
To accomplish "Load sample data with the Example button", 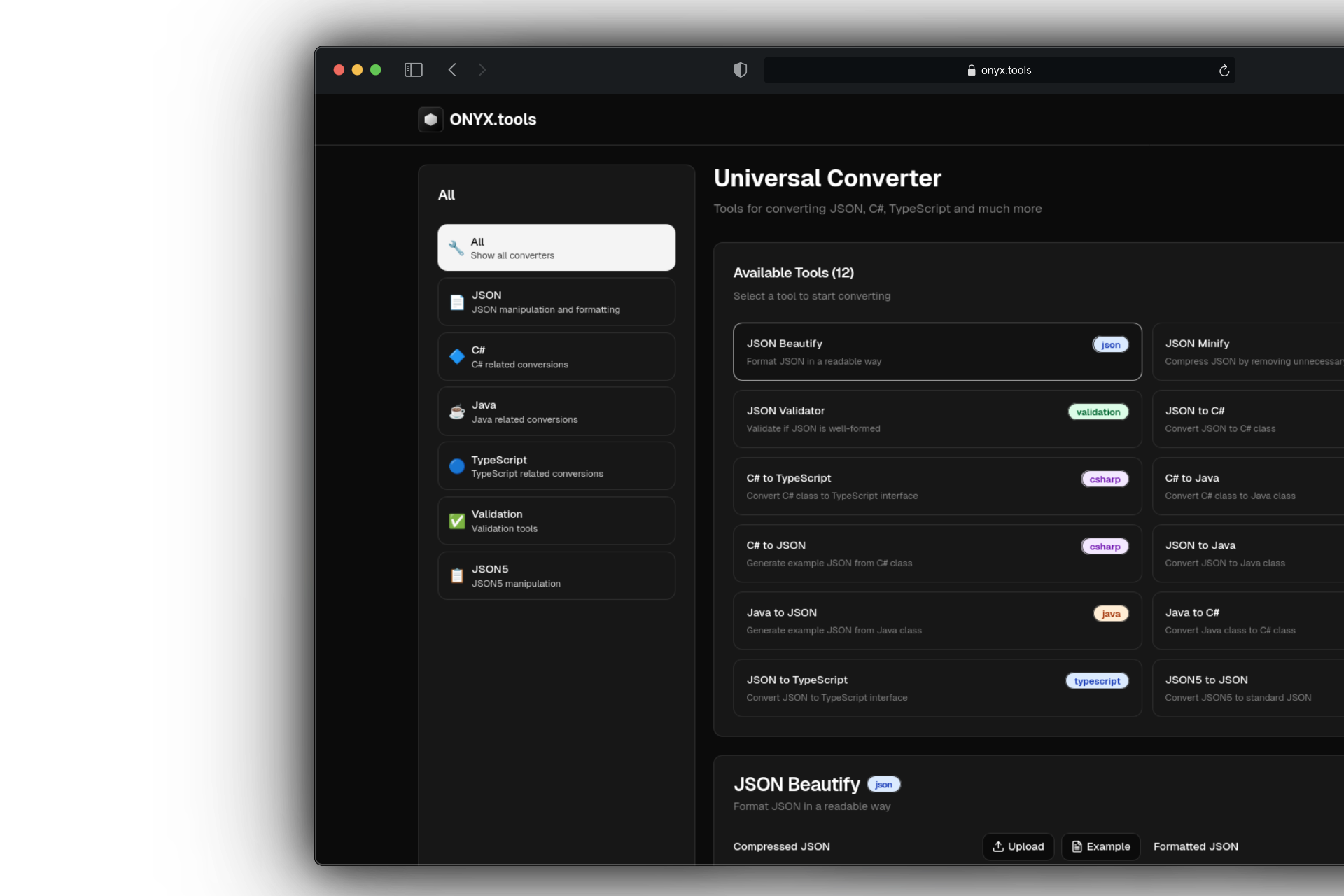I will (1100, 846).
